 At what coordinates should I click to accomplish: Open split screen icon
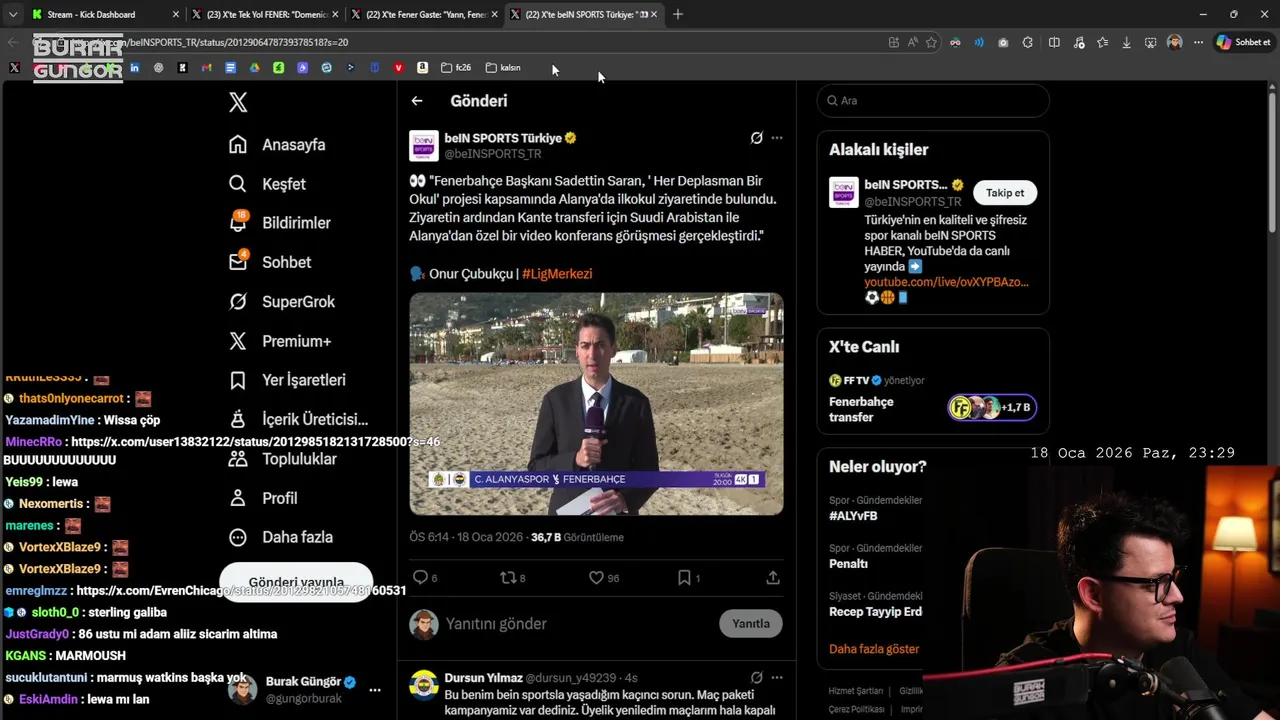pyautogui.click(x=1054, y=42)
